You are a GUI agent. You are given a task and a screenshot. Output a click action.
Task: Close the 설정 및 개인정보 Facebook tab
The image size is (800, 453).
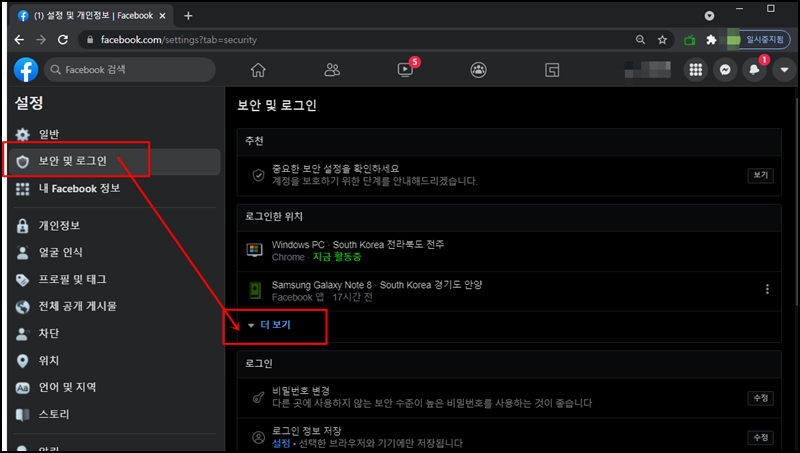[x=162, y=16]
